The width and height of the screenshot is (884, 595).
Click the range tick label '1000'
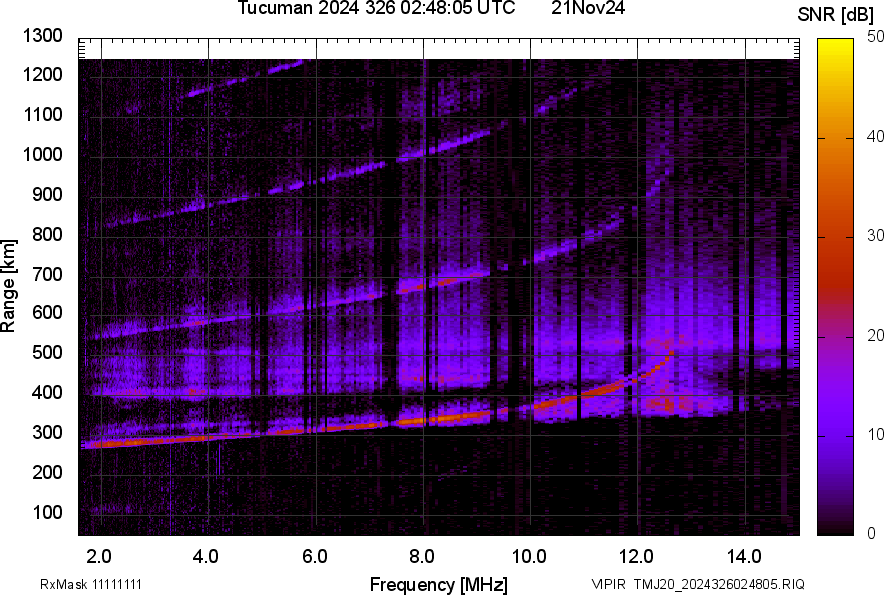[42, 154]
